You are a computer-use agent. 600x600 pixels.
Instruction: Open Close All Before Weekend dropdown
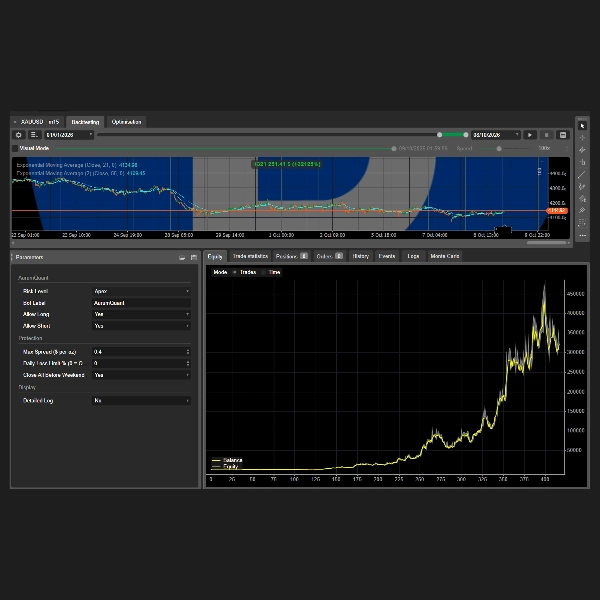click(x=141, y=375)
